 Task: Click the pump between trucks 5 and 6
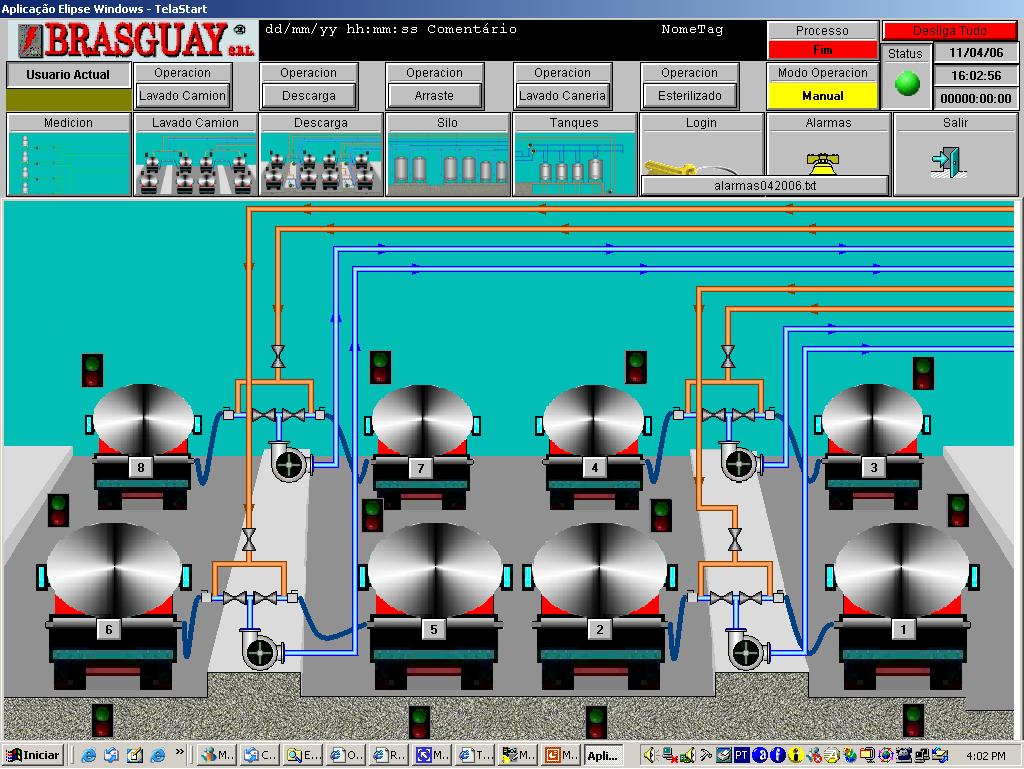(262, 651)
